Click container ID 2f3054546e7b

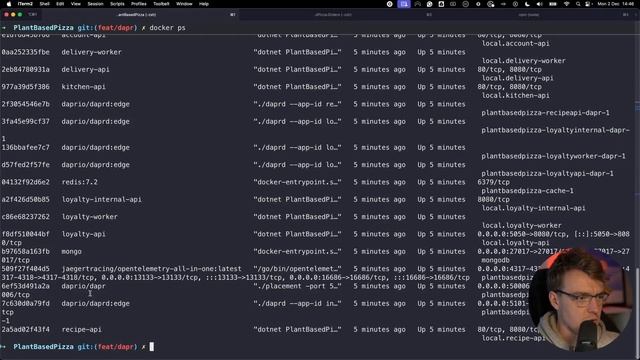click(x=25, y=104)
